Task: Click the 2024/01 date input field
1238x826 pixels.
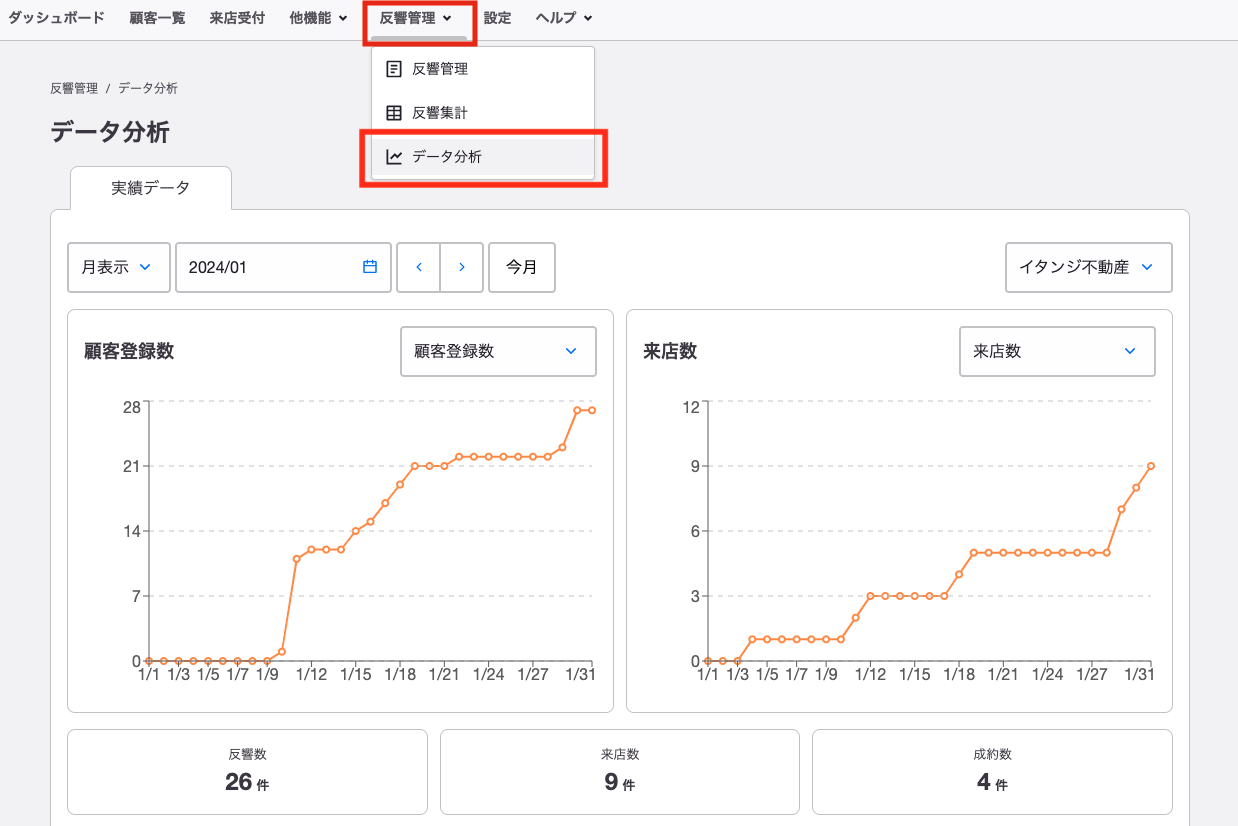Action: click(x=283, y=267)
